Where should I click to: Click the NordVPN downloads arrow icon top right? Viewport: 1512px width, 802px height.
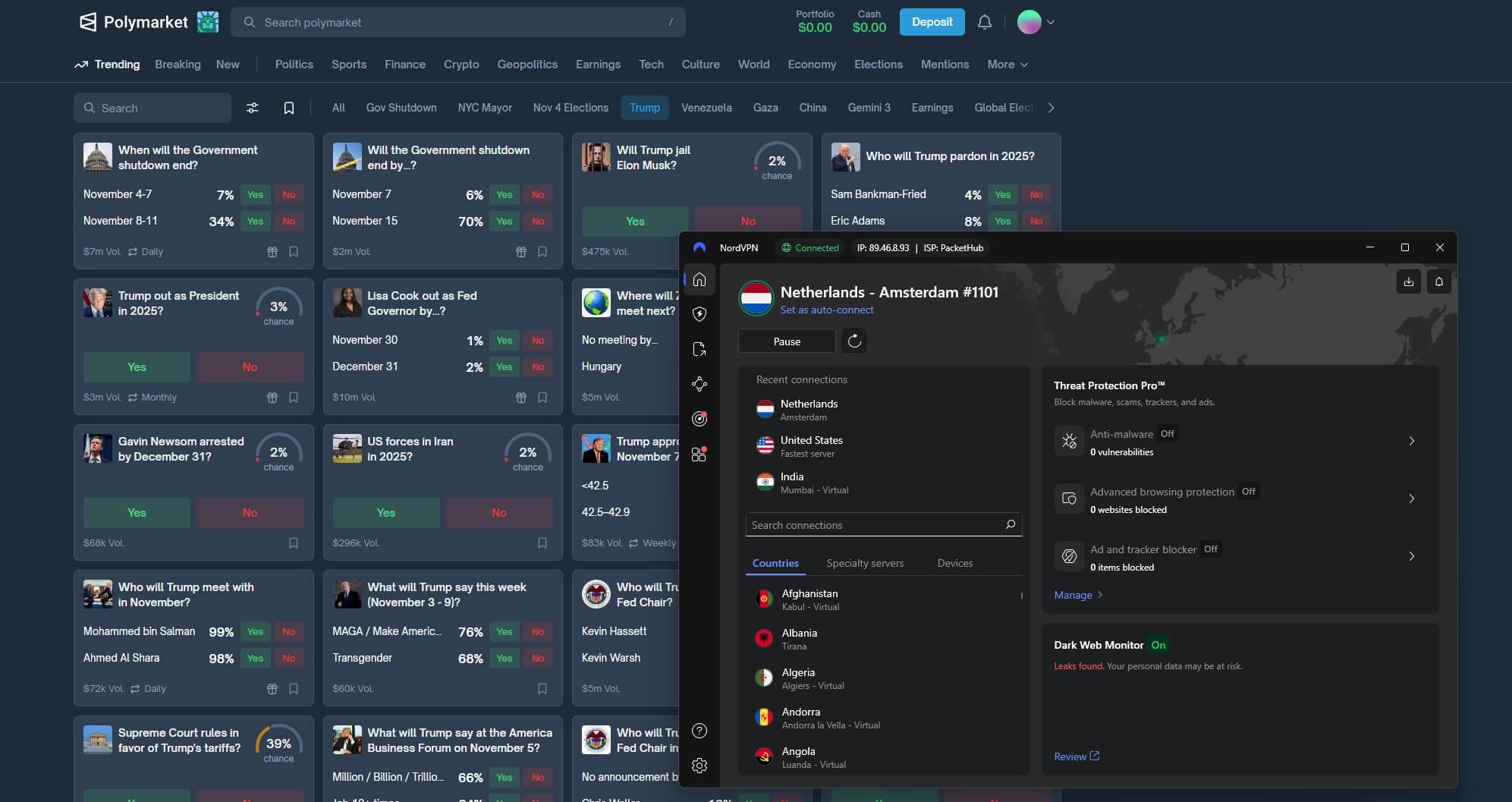click(1409, 281)
